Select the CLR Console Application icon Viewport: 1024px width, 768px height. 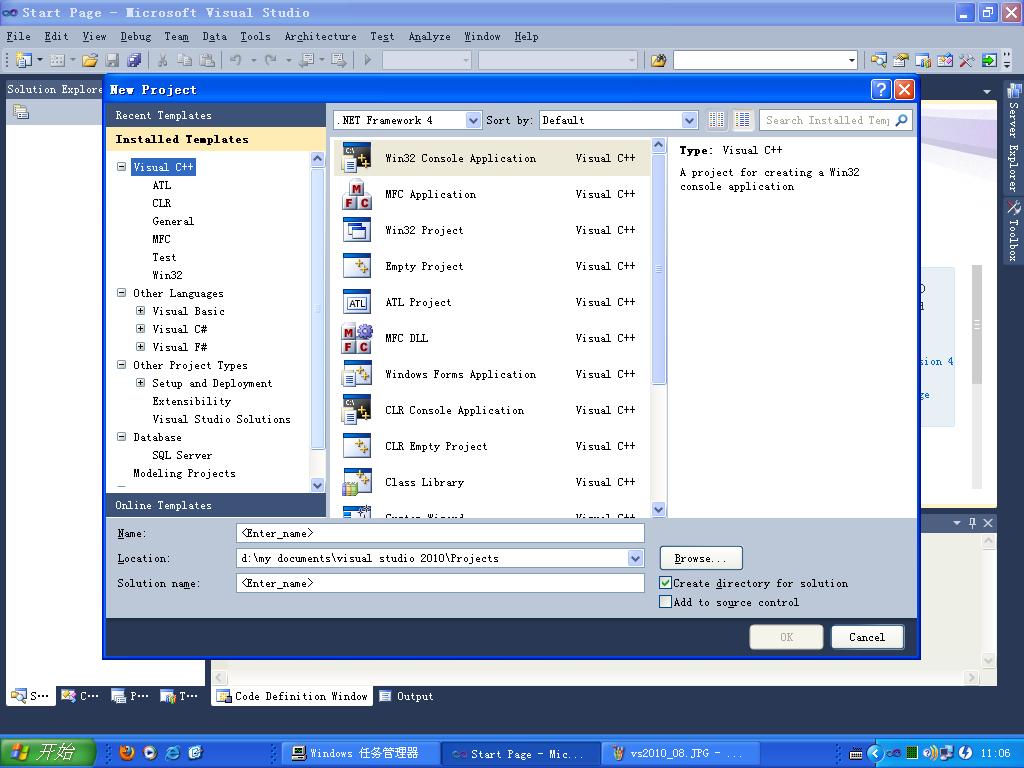pyautogui.click(x=357, y=410)
